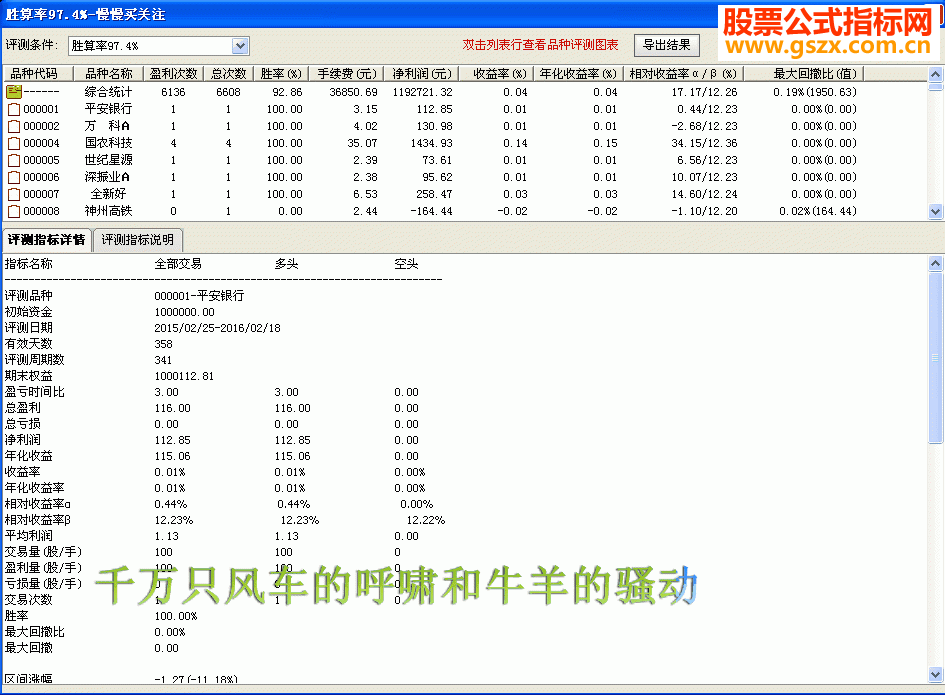Click relative return value 34.15/12.36
The image size is (945, 695).
tap(705, 143)
